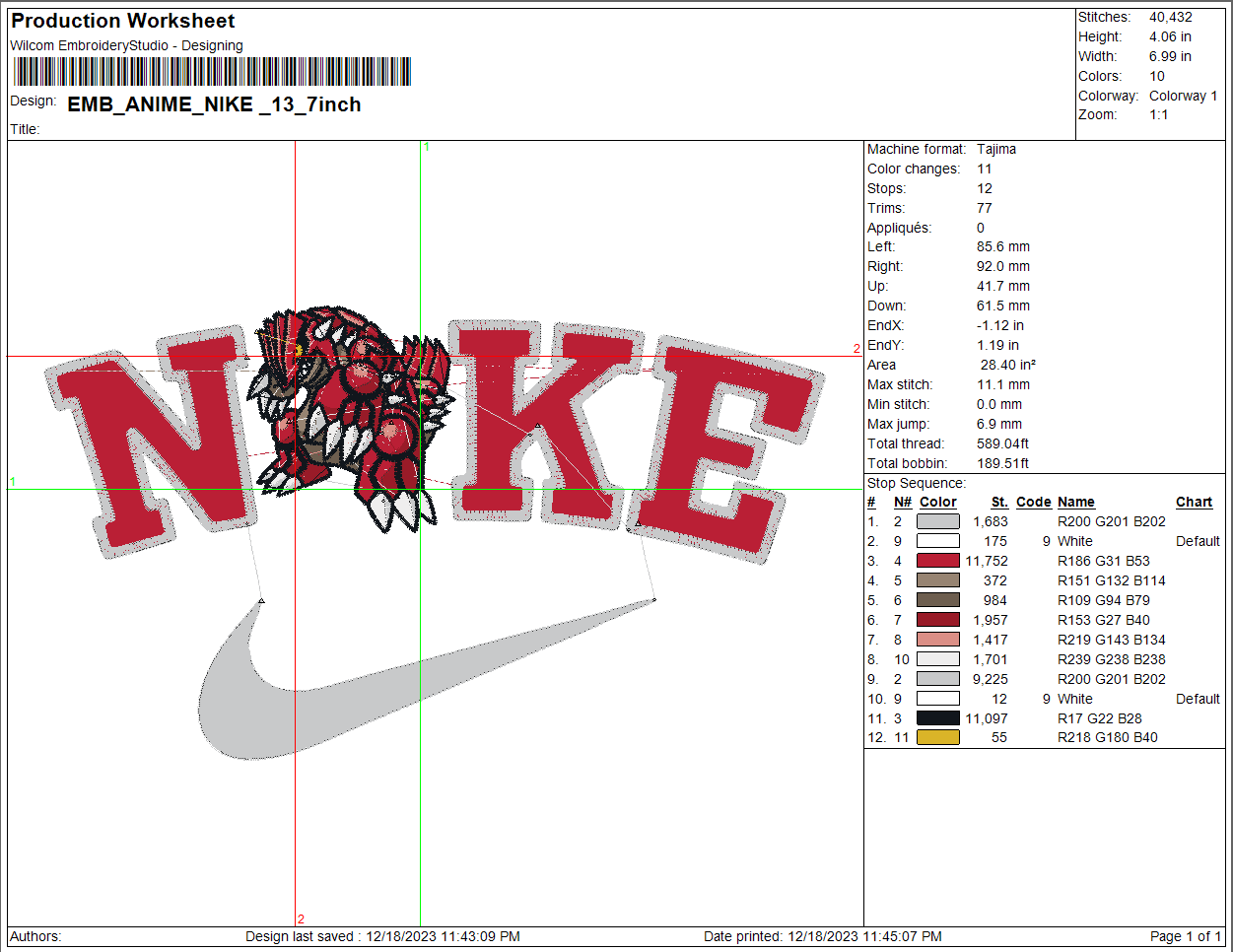
Task: Click the Total bobbin value 189.51ft
Action: point(1002,463)
